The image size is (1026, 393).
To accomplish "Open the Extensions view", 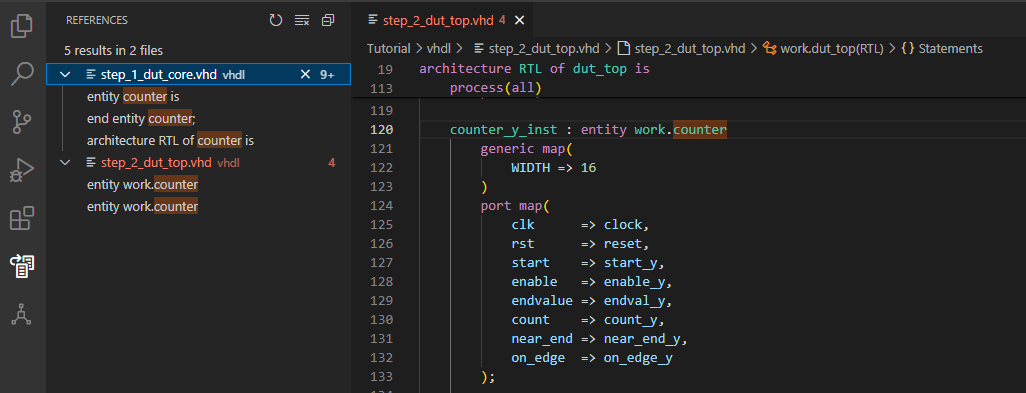I will pyautogui.click(x=22, y=218).
